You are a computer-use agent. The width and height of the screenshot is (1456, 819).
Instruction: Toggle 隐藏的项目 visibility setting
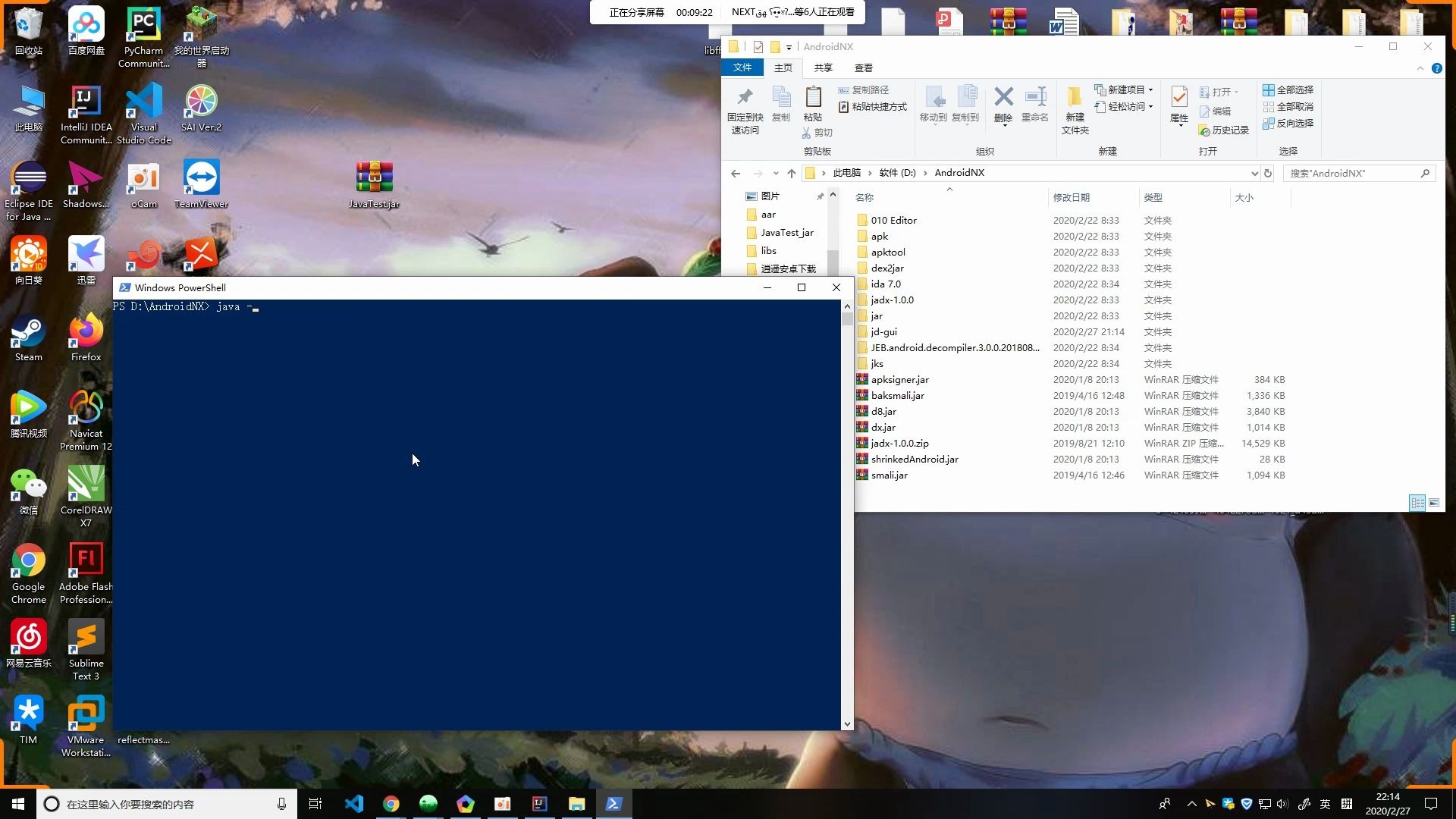pyautogui.click(x=863, y=67)
